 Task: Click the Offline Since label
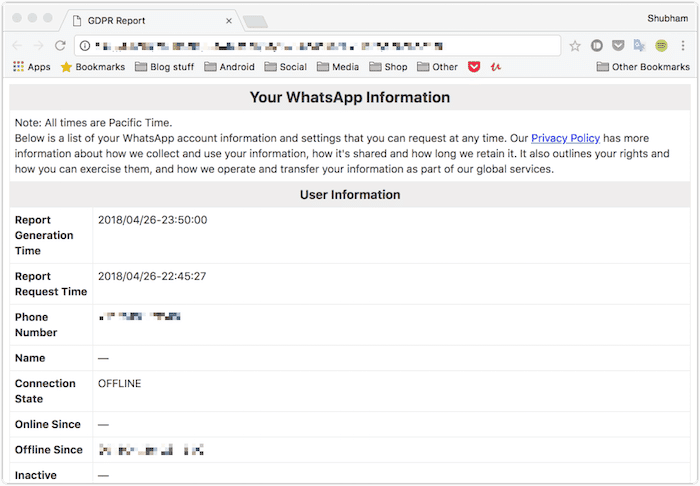coord(49,450)
